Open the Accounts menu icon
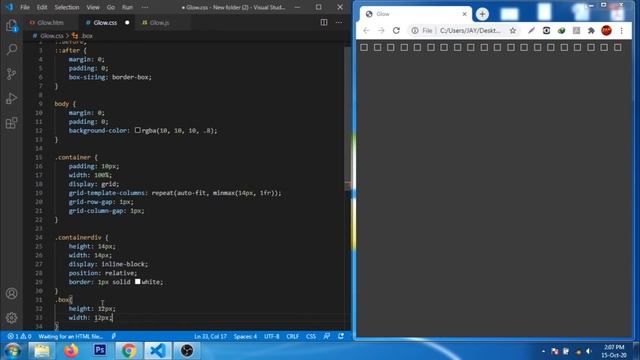Viewport: 640px width, 360px height. click(11, 293)
